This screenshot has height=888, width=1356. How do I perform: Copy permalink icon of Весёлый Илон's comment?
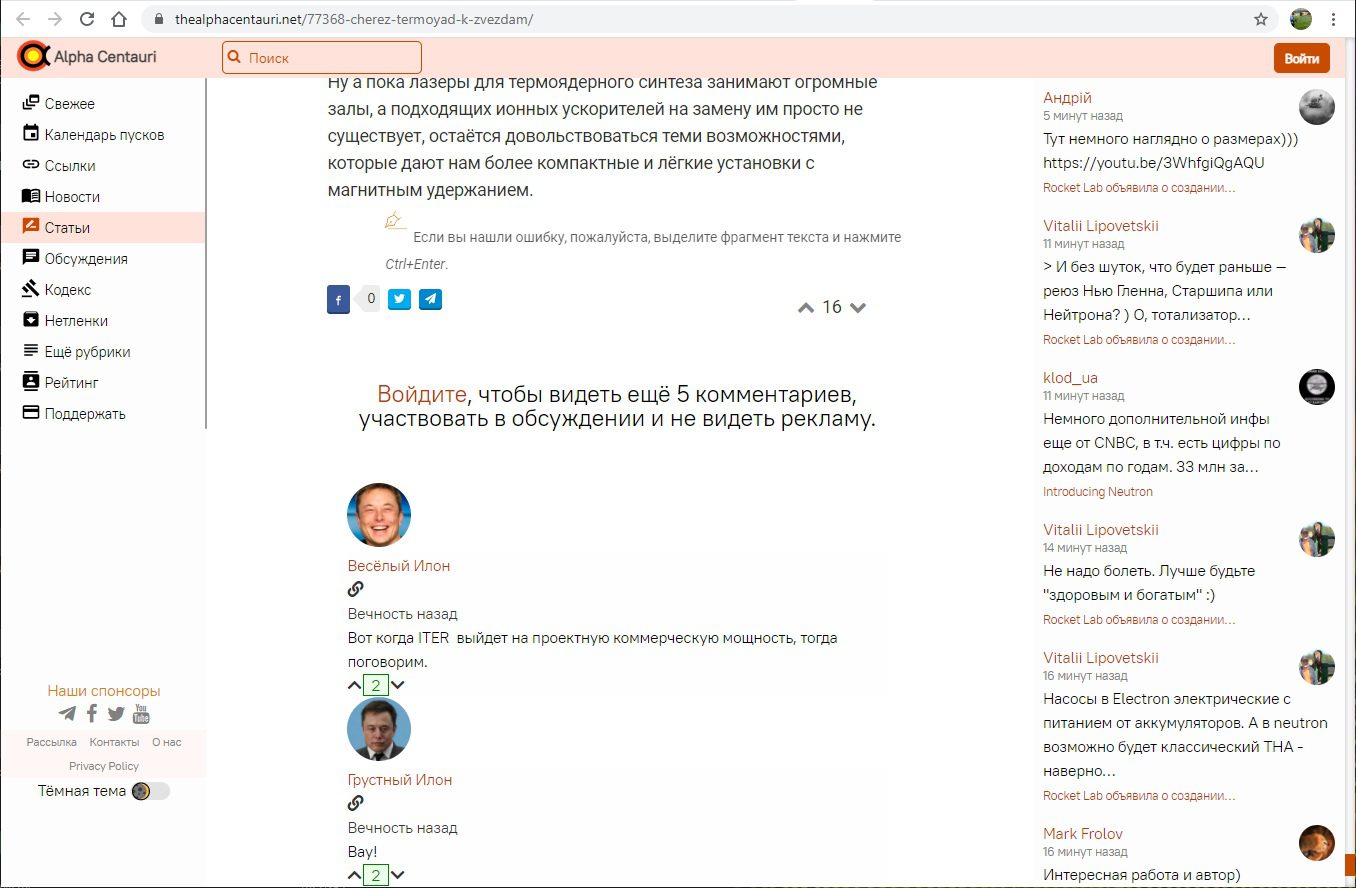(x=355, y=589)
